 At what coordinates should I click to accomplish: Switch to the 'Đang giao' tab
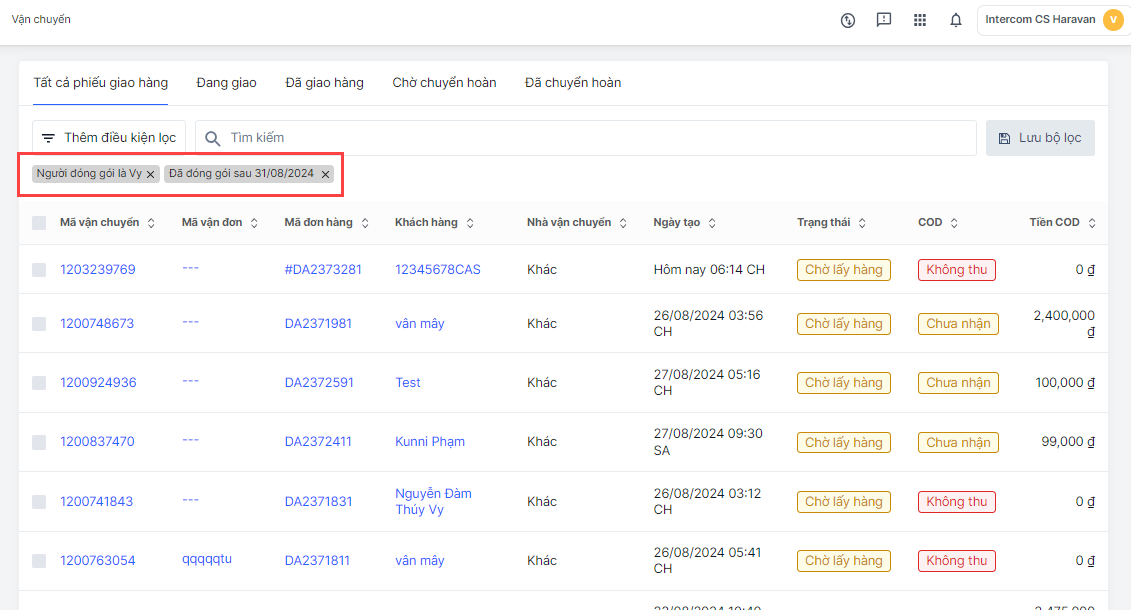226,83
